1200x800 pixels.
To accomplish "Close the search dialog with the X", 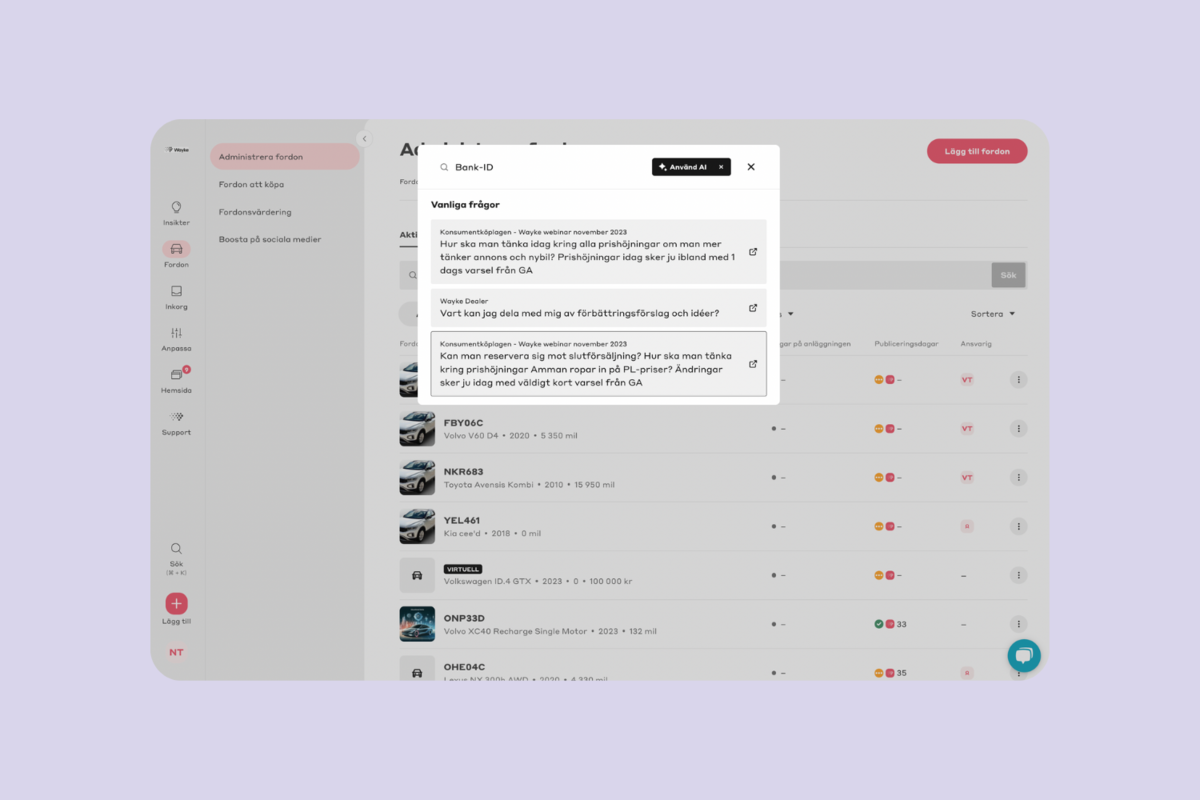I will click(x=751, y=167).
